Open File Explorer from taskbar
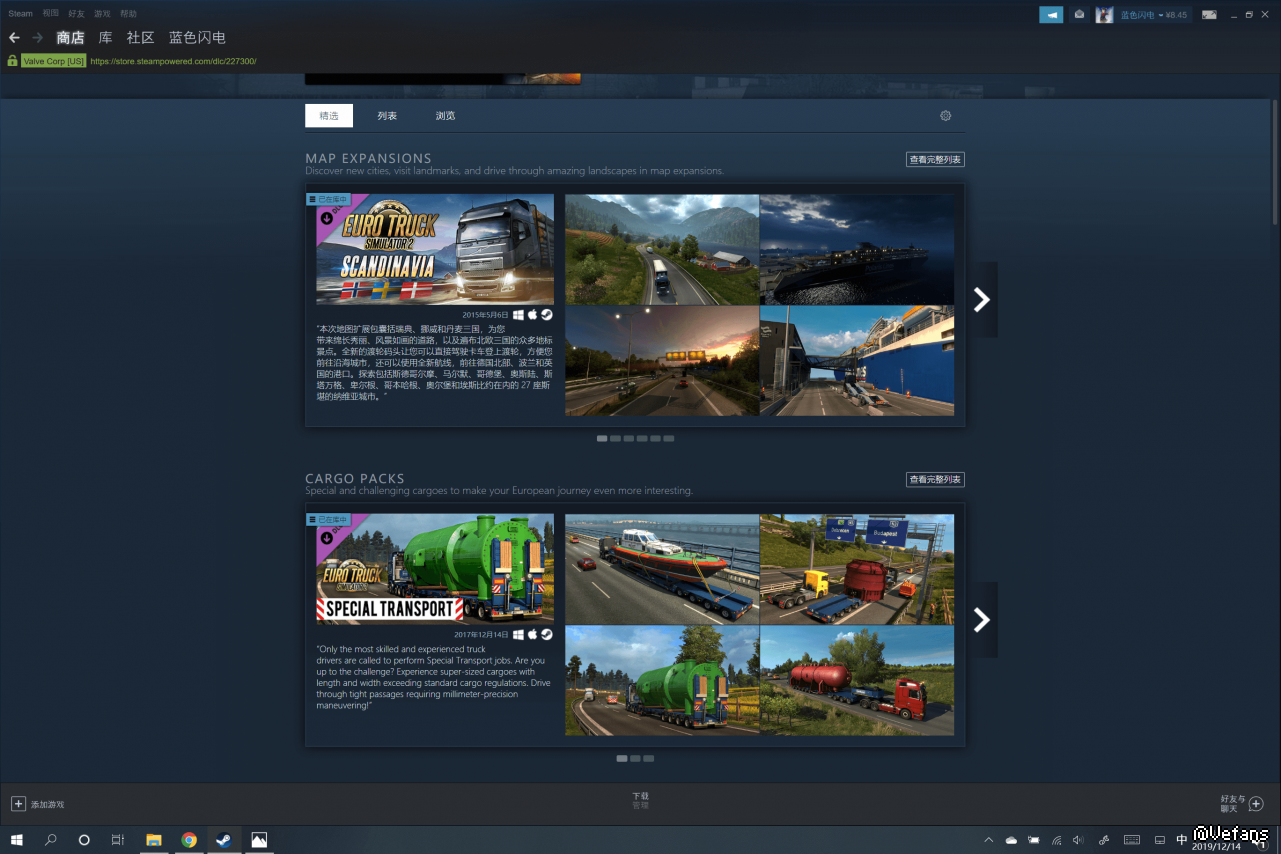The image size is (1281, 854). pyautogui.click(x=154, y=840)
